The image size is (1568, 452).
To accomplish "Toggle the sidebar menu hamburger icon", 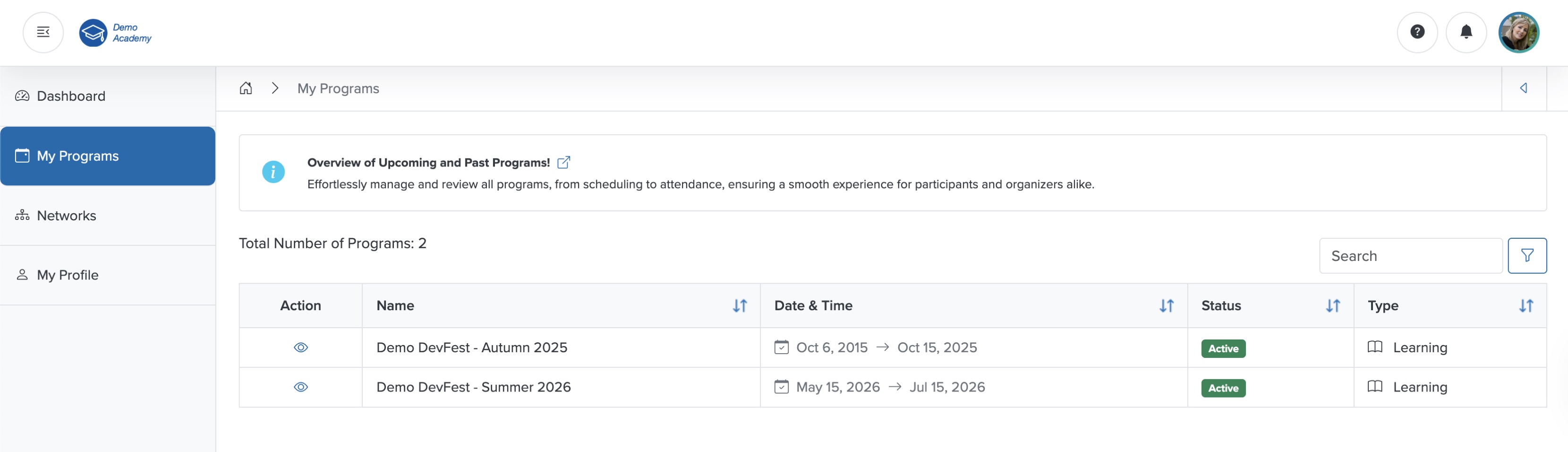I will tap(43, 32).
